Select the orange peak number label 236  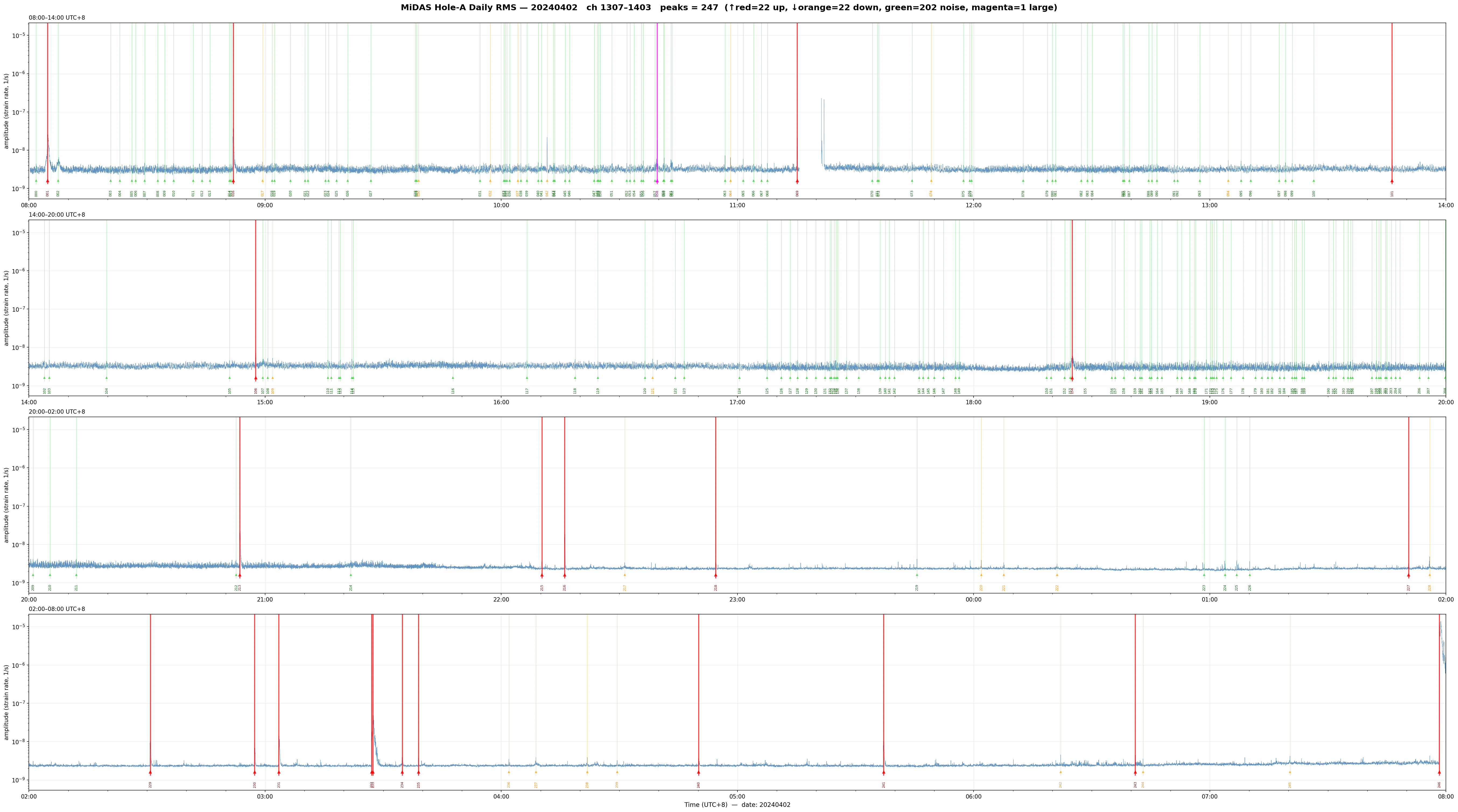(509, 784)
